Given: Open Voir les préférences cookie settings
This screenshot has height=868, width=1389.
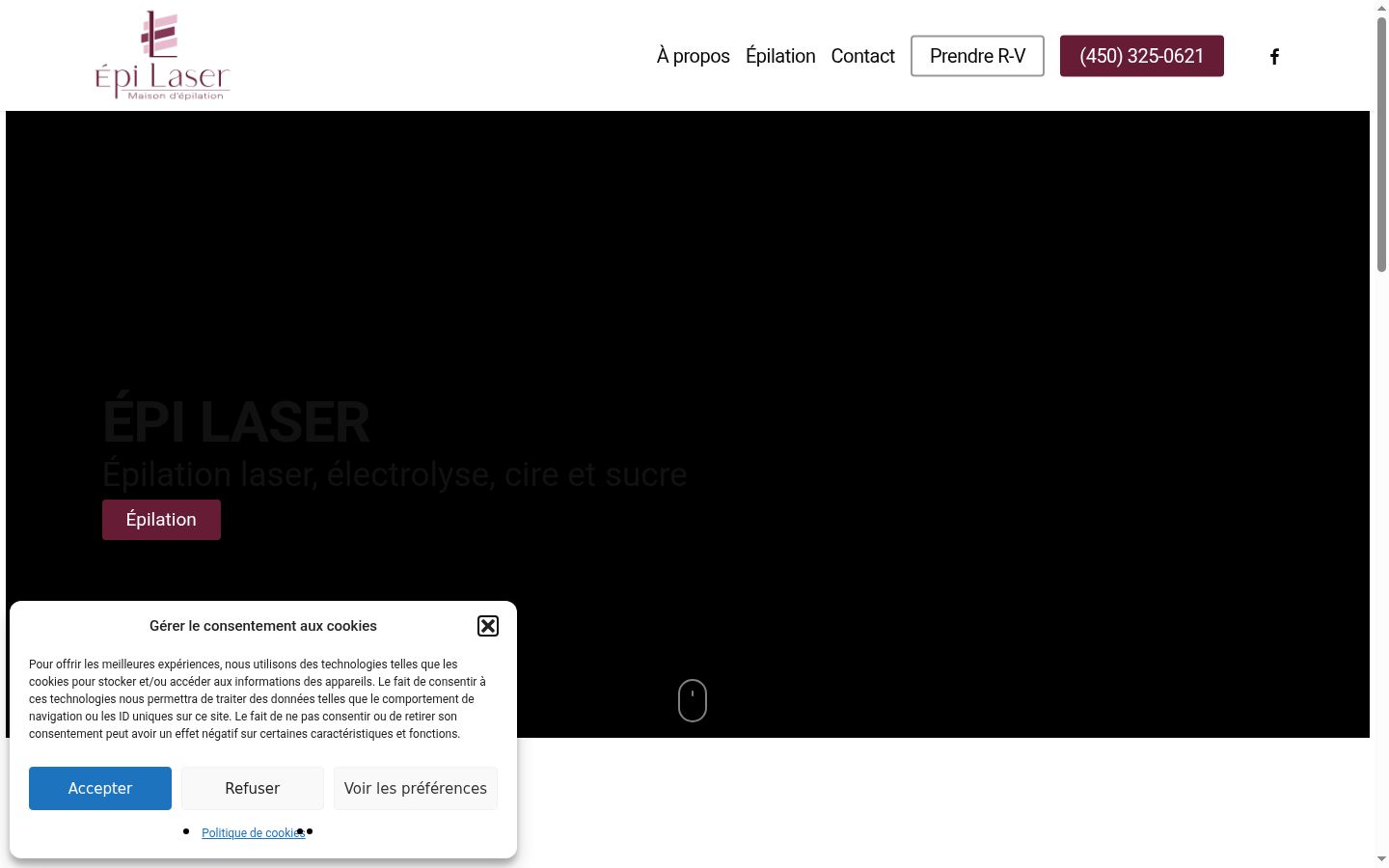Looking at the screenshot, I should 416,788.
